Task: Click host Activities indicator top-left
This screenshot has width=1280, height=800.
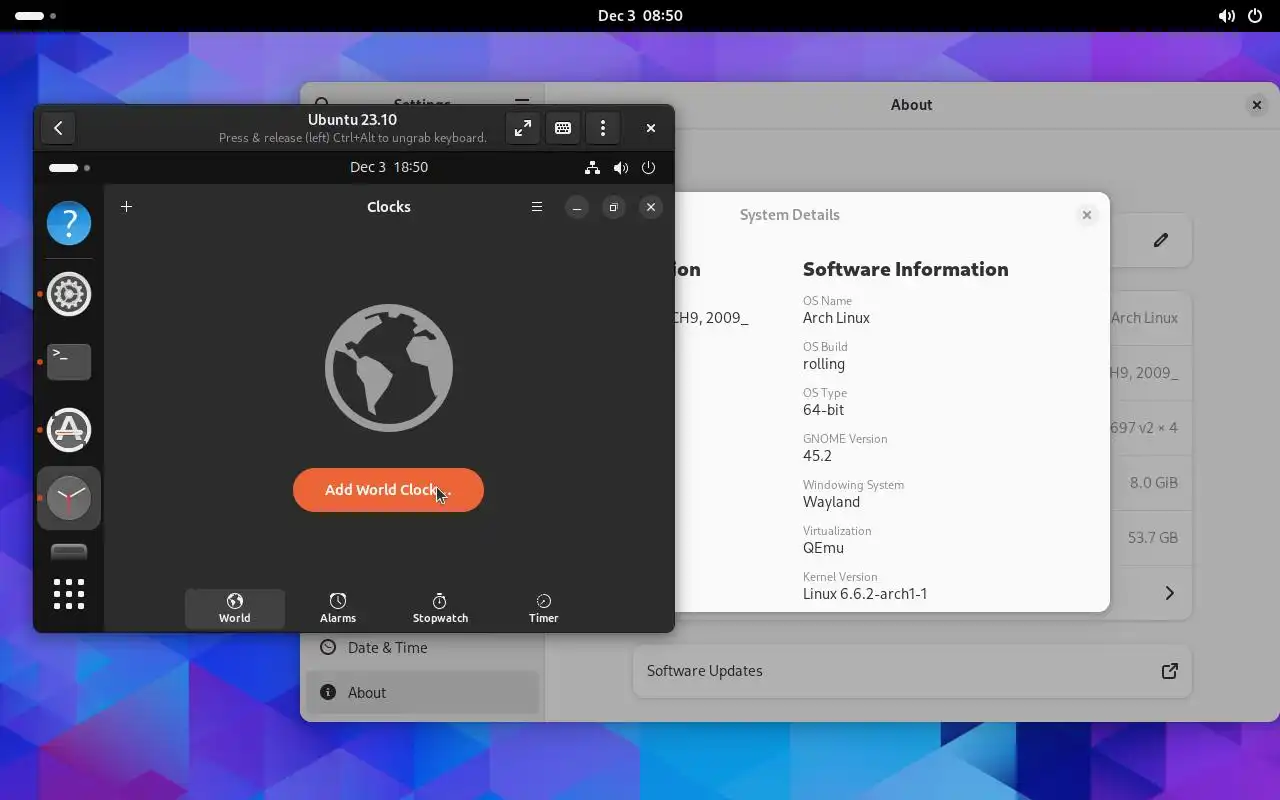Action: click(35, 16)
